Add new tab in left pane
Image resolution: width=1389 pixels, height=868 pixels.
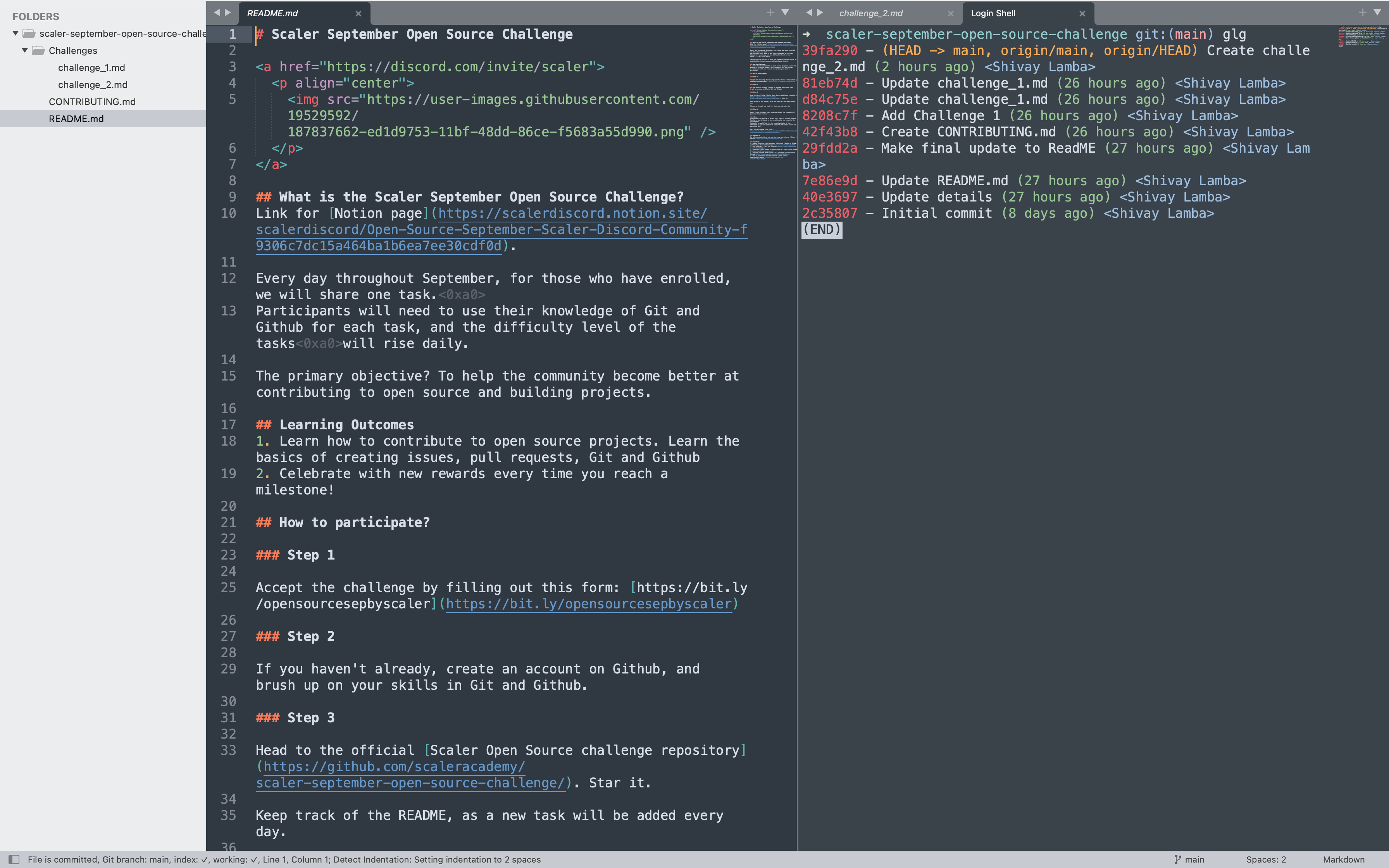(x=770, y=12)
